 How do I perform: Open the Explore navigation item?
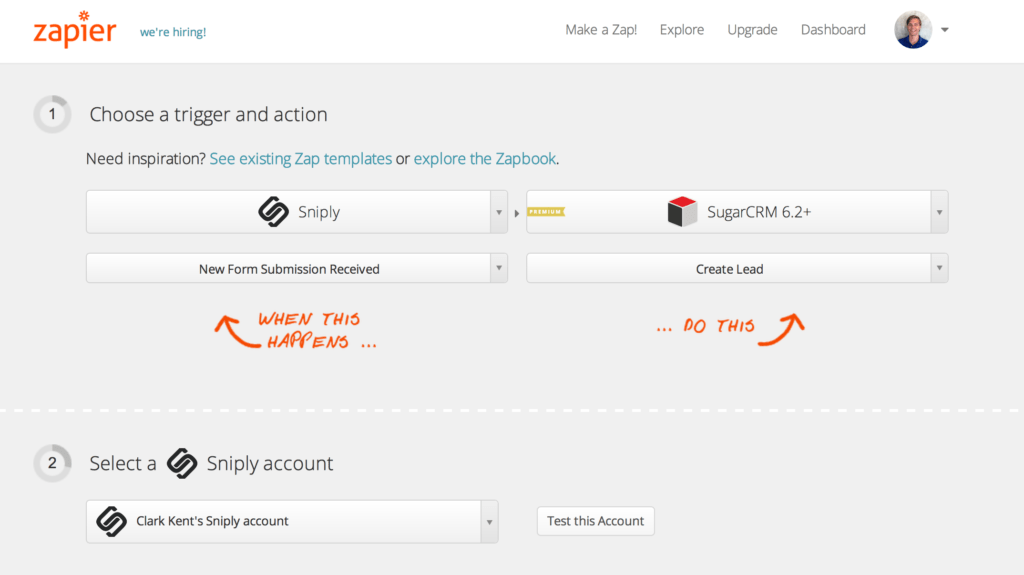(x=682, y=30)
